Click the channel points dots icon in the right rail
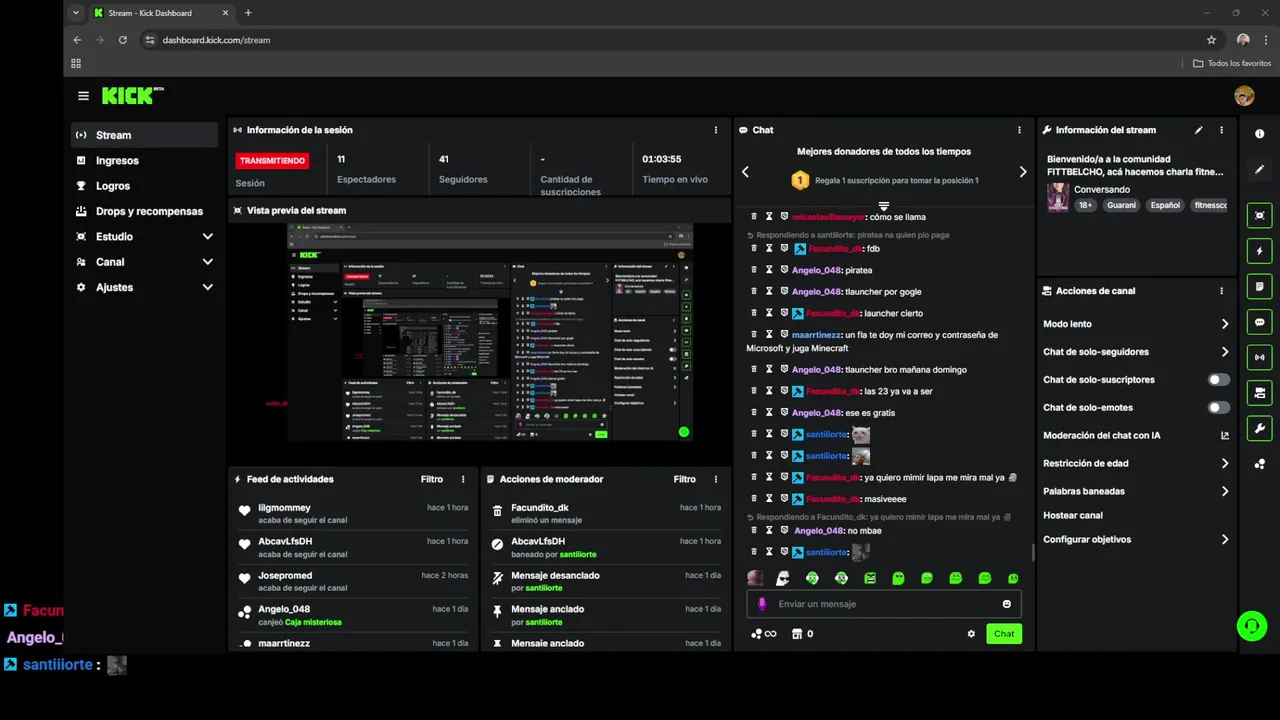 [1259, 464]
